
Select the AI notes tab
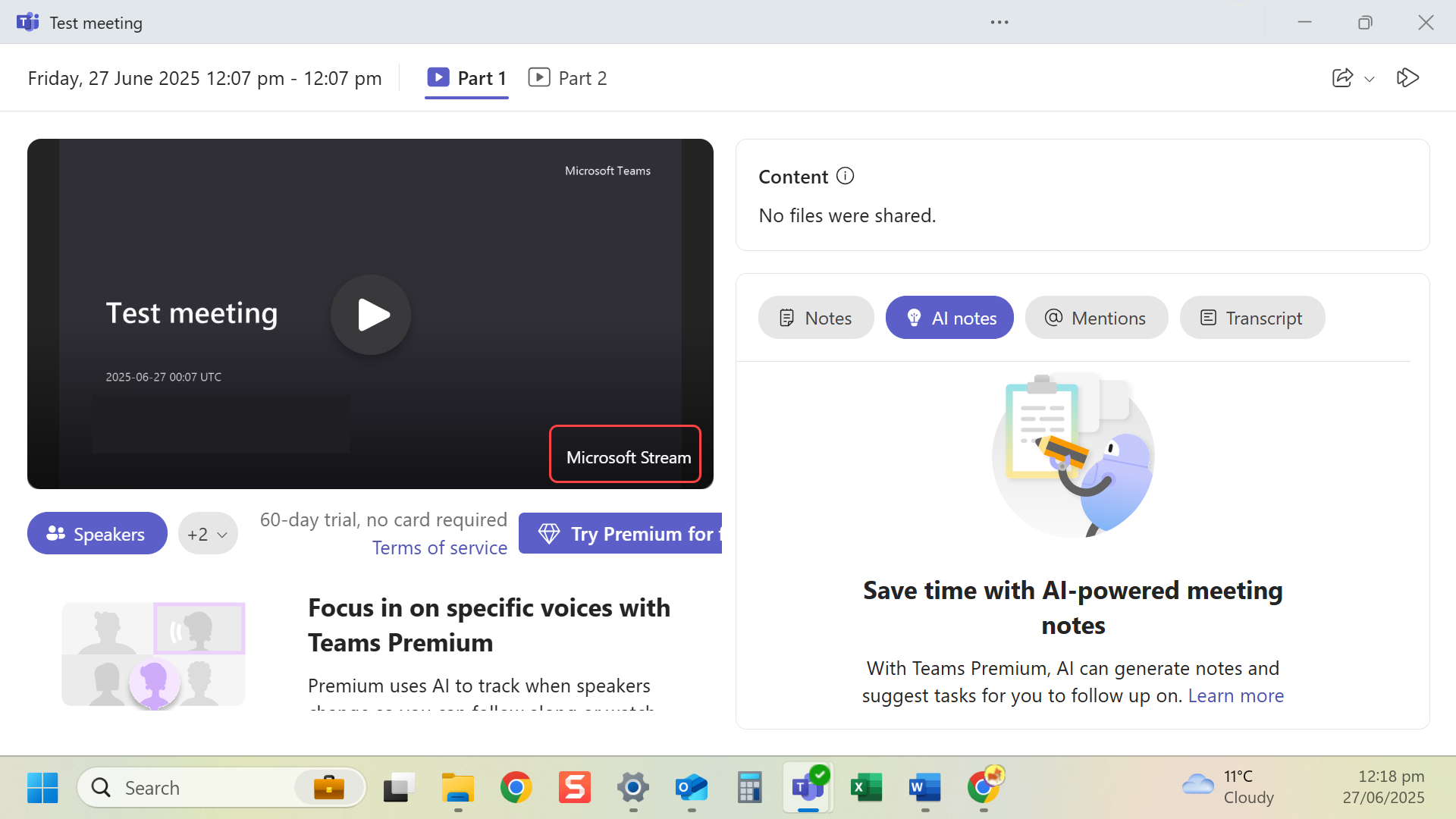tap(949, 318)
